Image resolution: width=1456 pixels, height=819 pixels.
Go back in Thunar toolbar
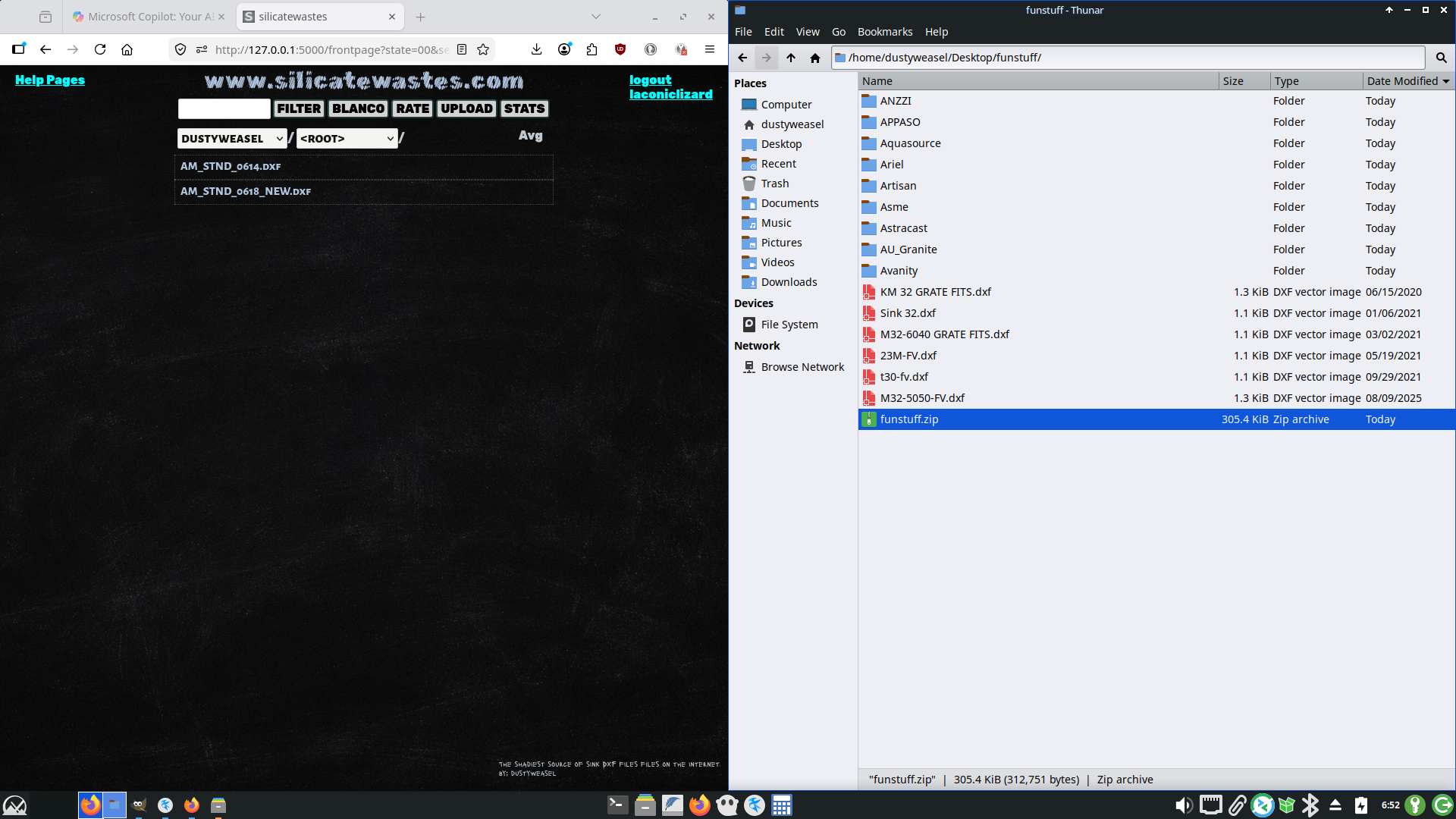742,58
